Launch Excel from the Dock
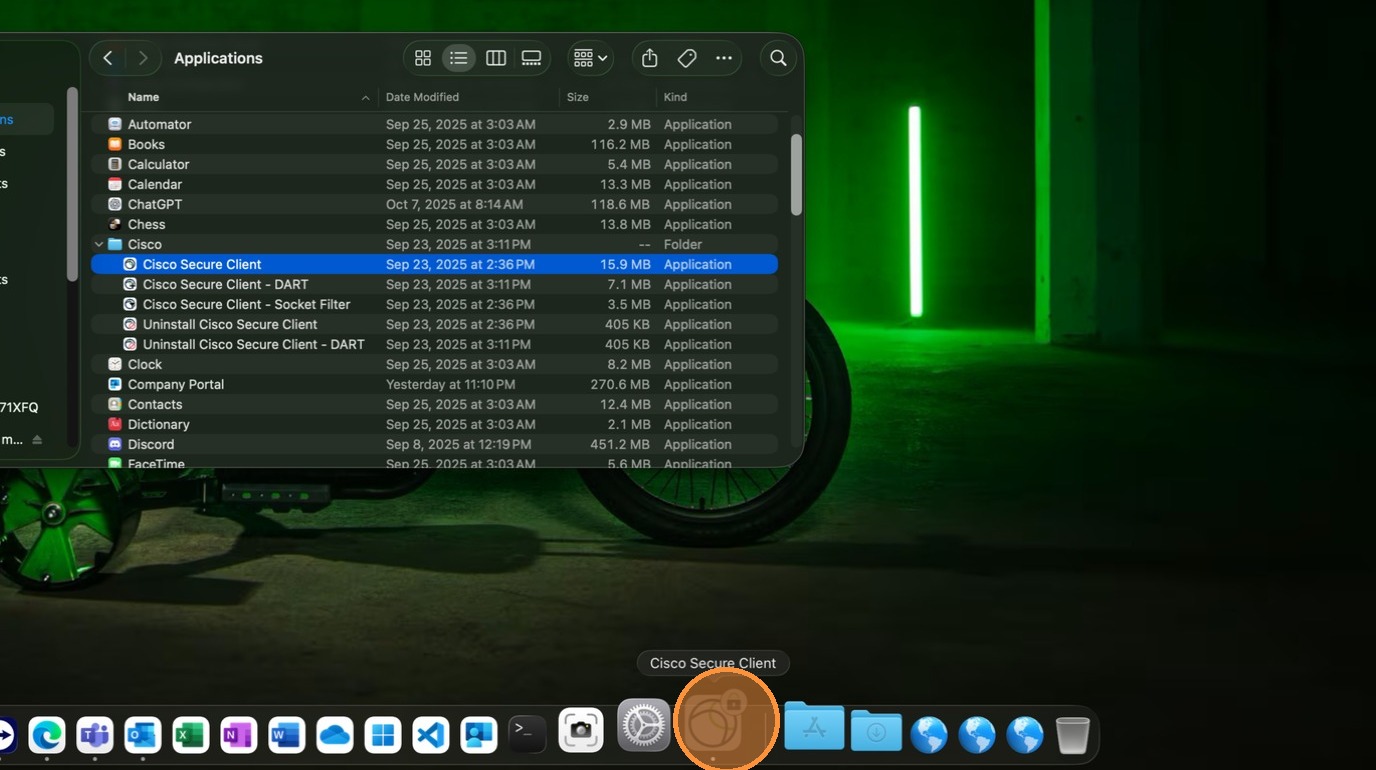The image size is (1376, 770). pos(191,735)
